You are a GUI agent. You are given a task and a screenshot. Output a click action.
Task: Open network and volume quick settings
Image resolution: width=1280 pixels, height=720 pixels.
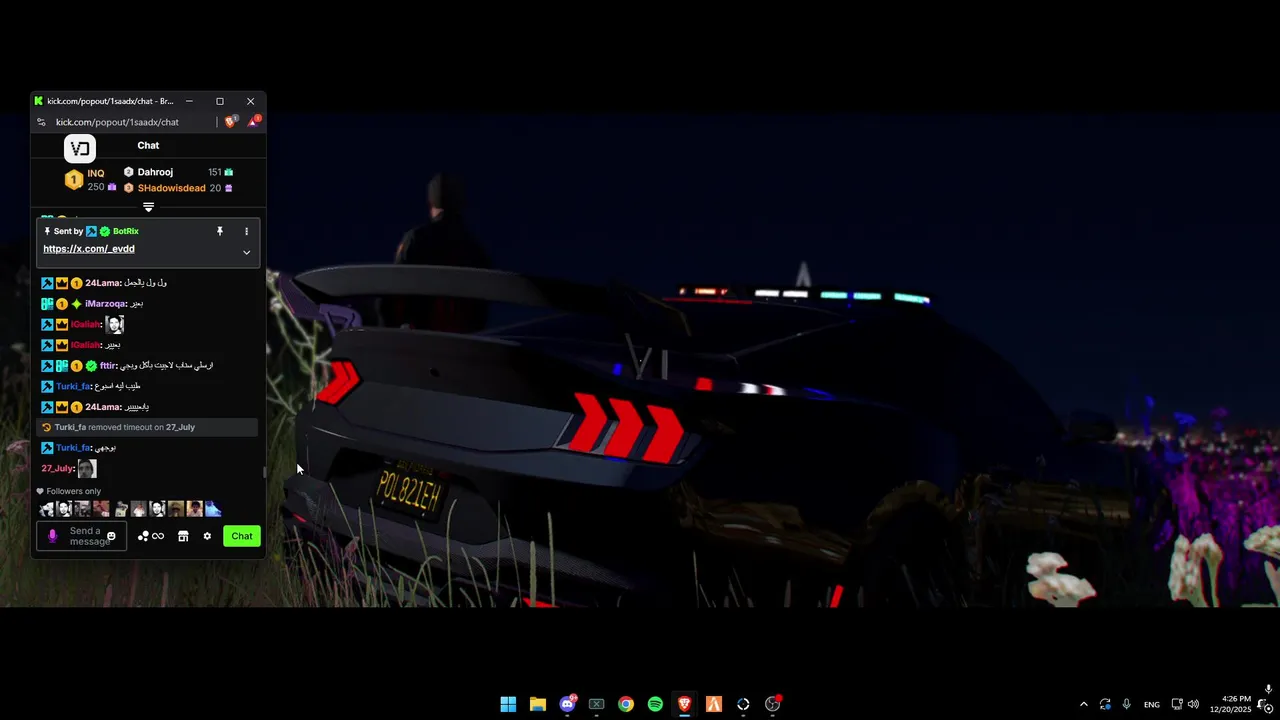(x=1185, y=704)
